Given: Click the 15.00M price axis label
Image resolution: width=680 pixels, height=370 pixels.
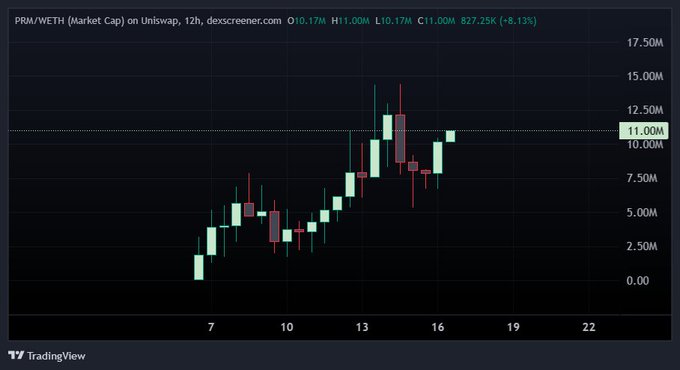Looking at the screenshot, I should 645,76.
